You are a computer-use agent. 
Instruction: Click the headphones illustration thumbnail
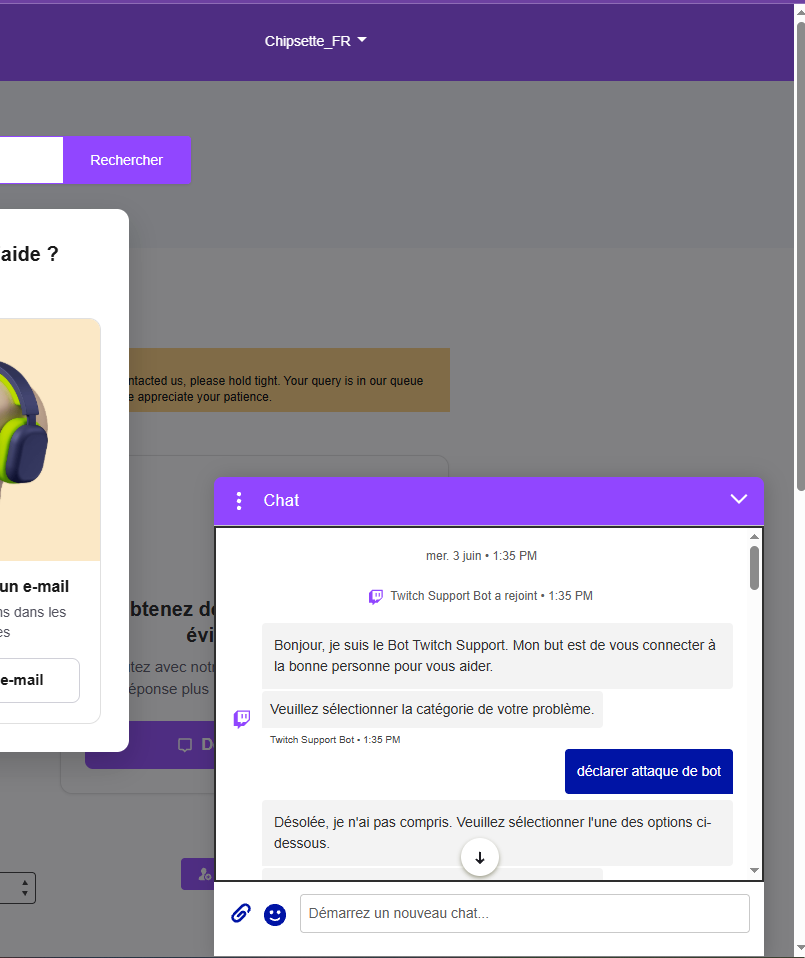point(50,439)
